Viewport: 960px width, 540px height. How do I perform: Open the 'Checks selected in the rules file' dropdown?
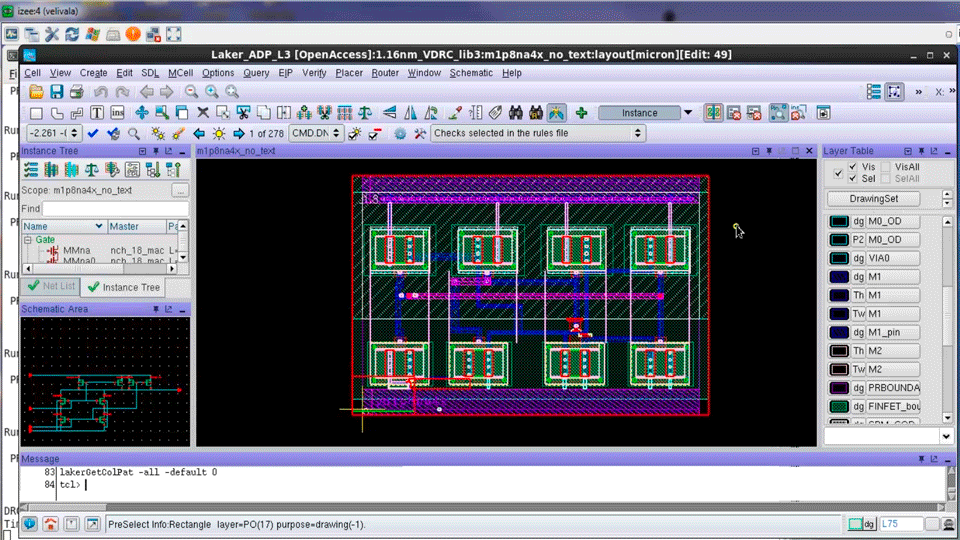click(x=537, y=133)
